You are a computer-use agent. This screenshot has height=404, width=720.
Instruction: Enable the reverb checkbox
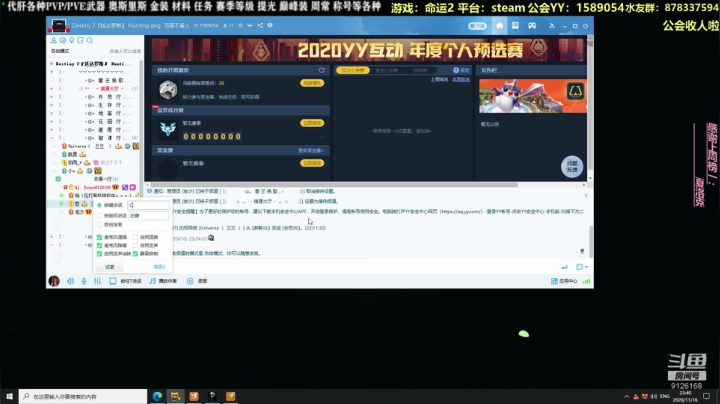pos(135,237)
